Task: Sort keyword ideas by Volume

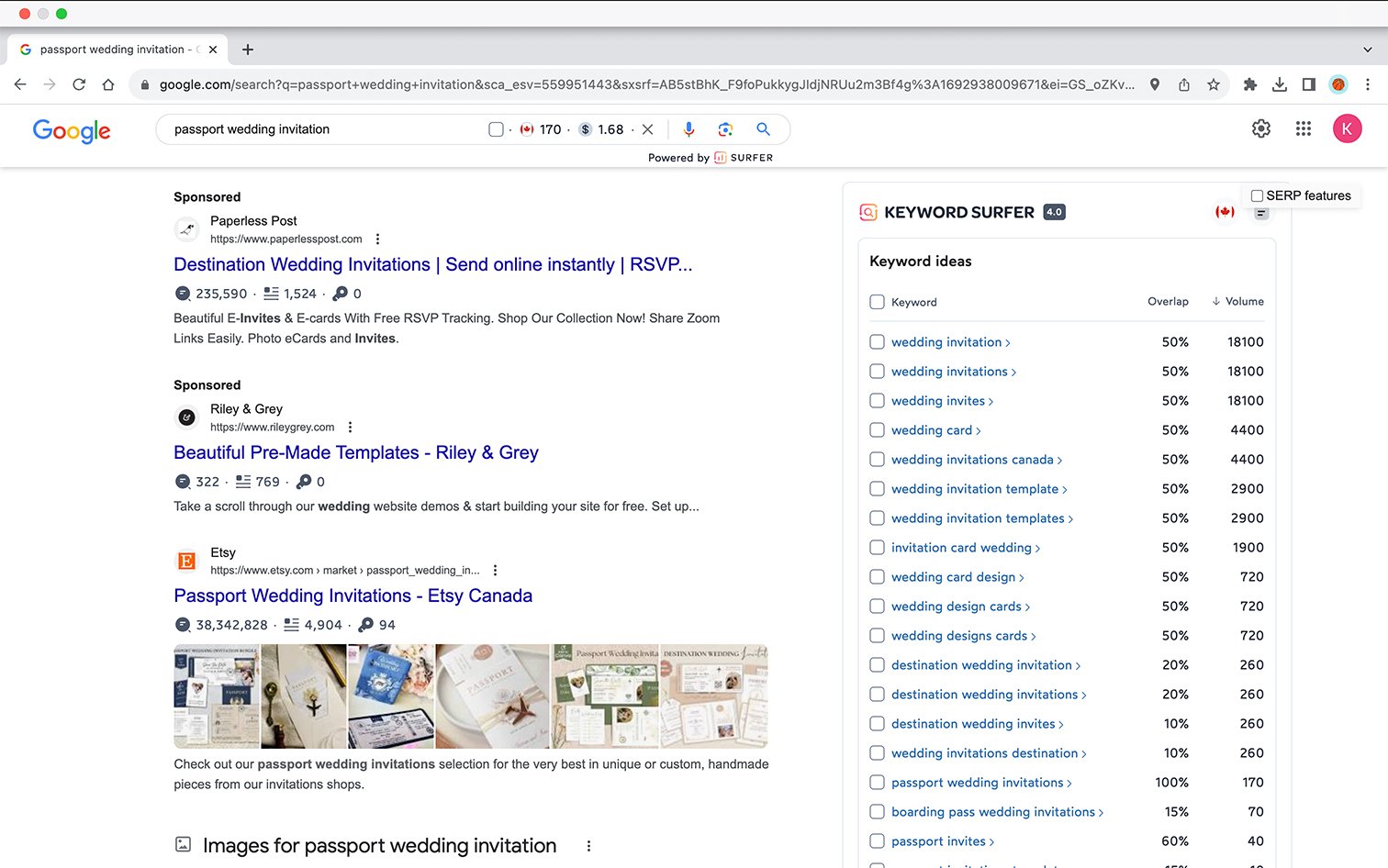Action: tap(1237, 301)
